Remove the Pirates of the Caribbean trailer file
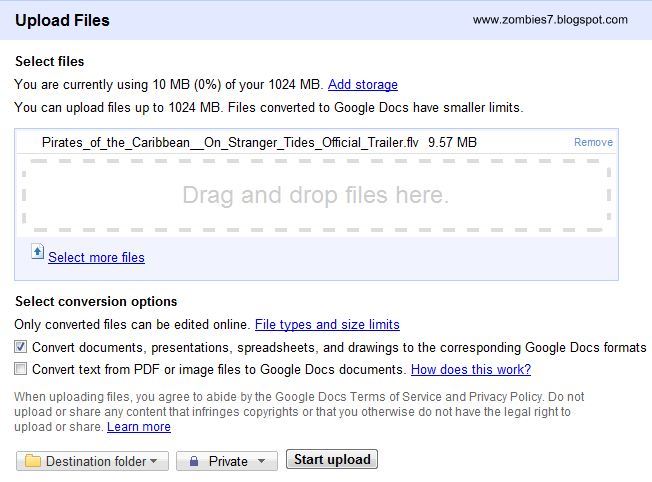Viewport: 652px width, 482px height. pos(593,142)
